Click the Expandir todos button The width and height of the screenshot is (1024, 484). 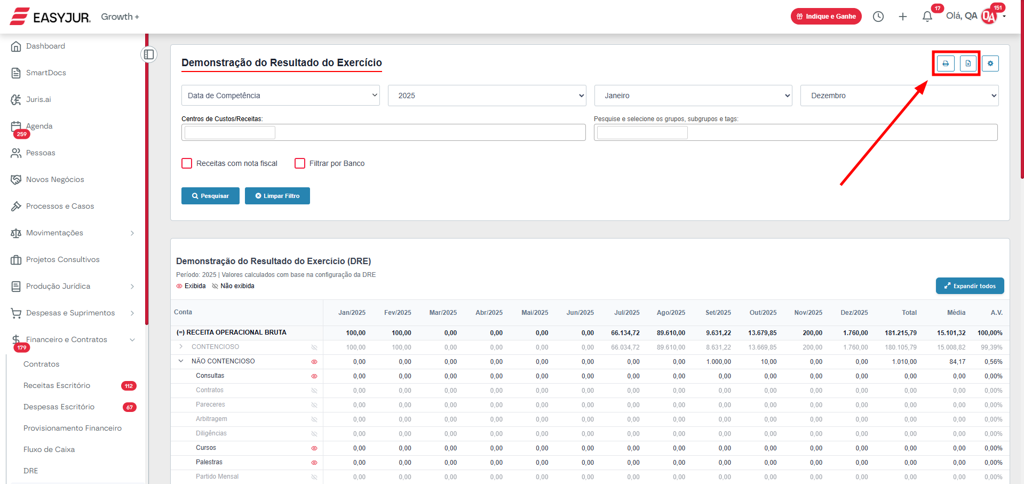(969, 286)
